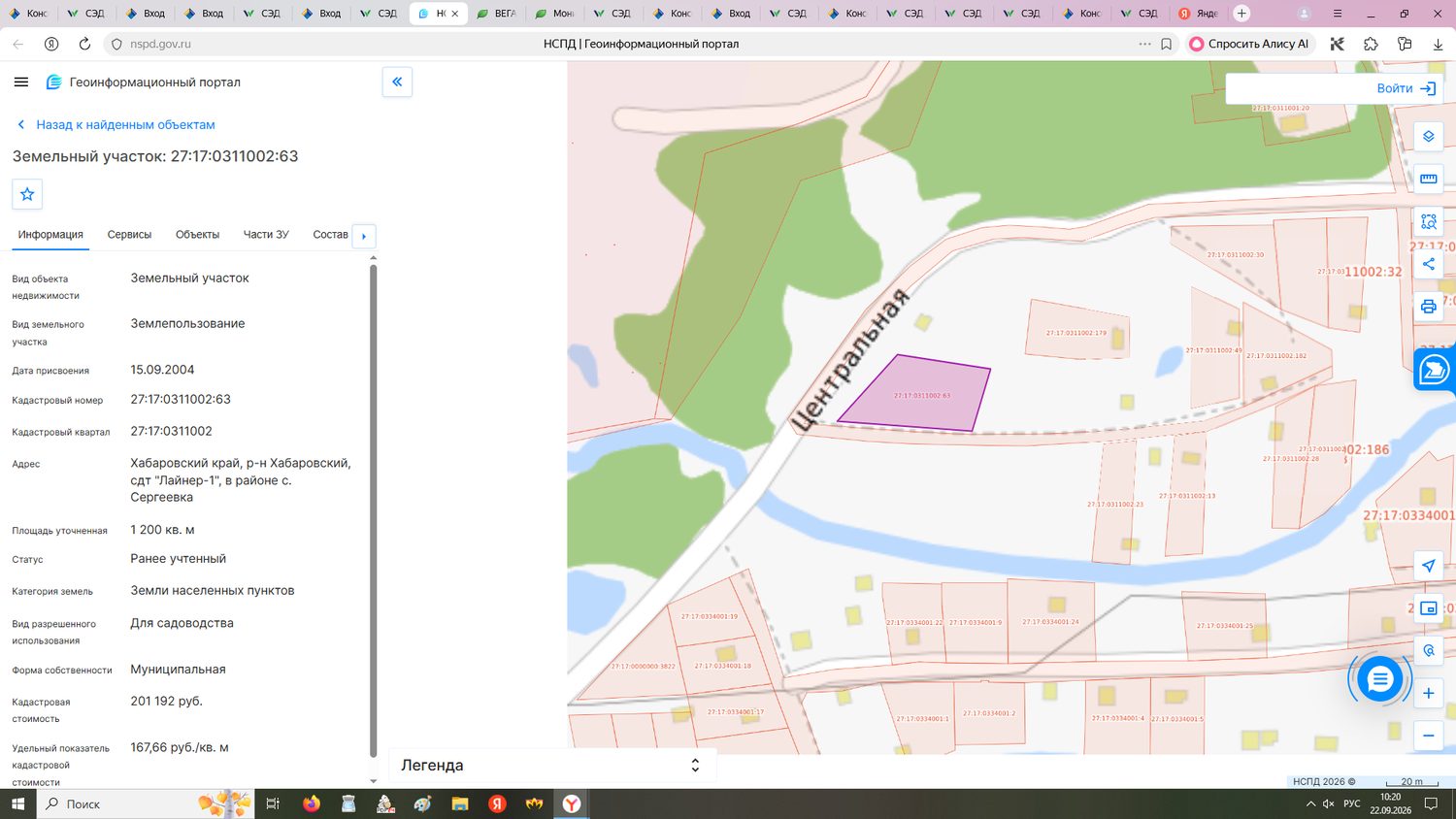
Task: Click cadastral number value 27:17:0311002:63 in info panel
Action: 181,400
